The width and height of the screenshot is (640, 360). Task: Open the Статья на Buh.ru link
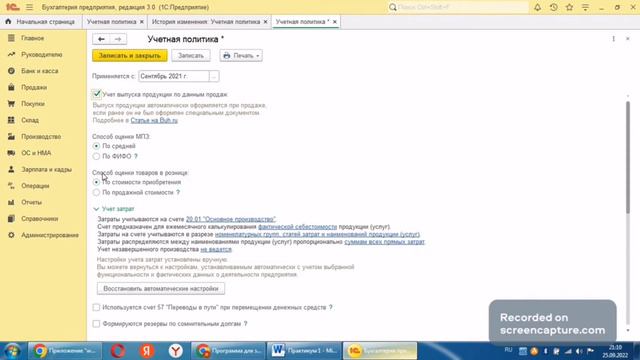click(x=154, y=120)
